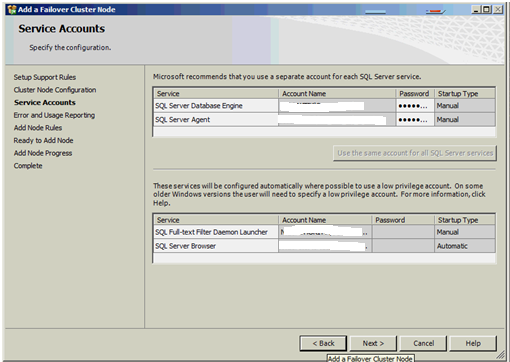Edit Account Name for SQL Server Database Engine
Image resolution: width=510 pixels, height=362 pixels.
(x=337, y=106)
